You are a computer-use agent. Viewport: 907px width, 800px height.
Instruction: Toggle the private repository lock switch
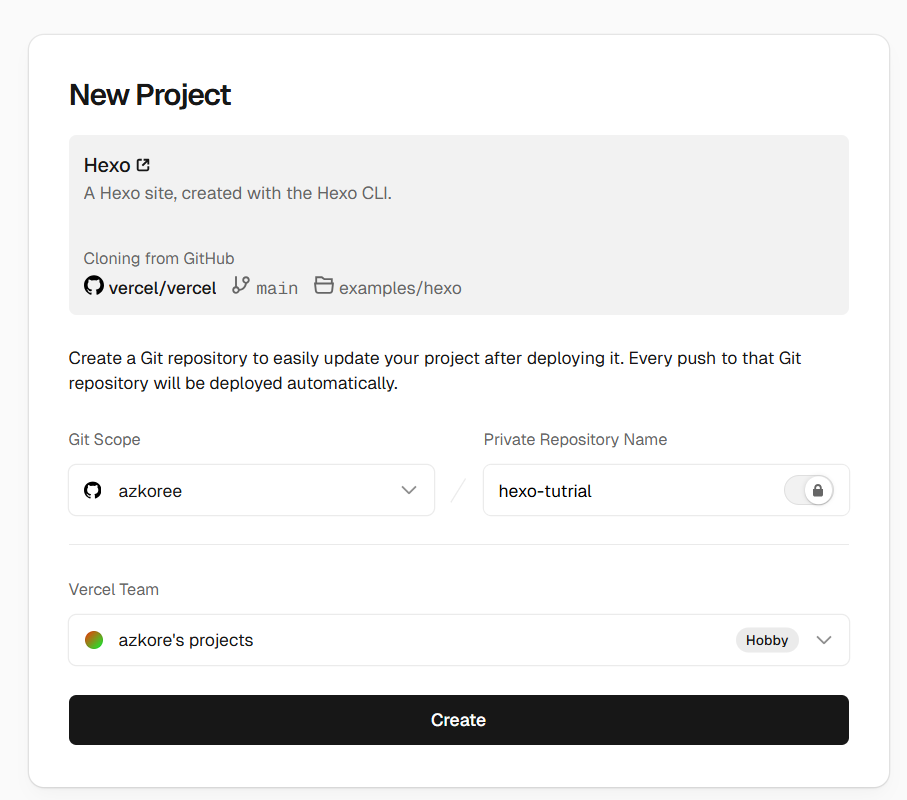click(809, 490)
